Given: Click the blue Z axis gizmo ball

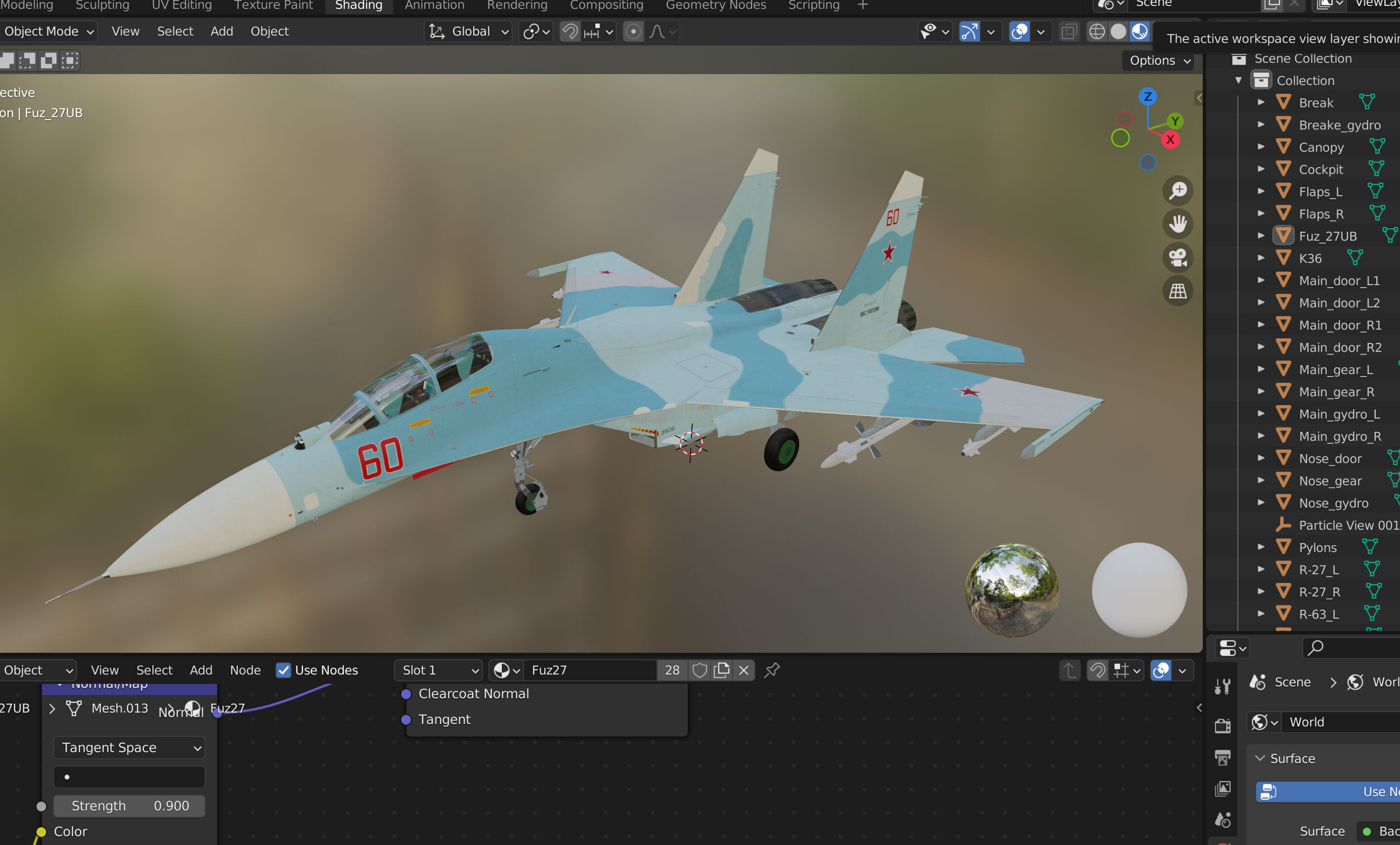Looking at the screenshot, I should (x=1148, y=96).
